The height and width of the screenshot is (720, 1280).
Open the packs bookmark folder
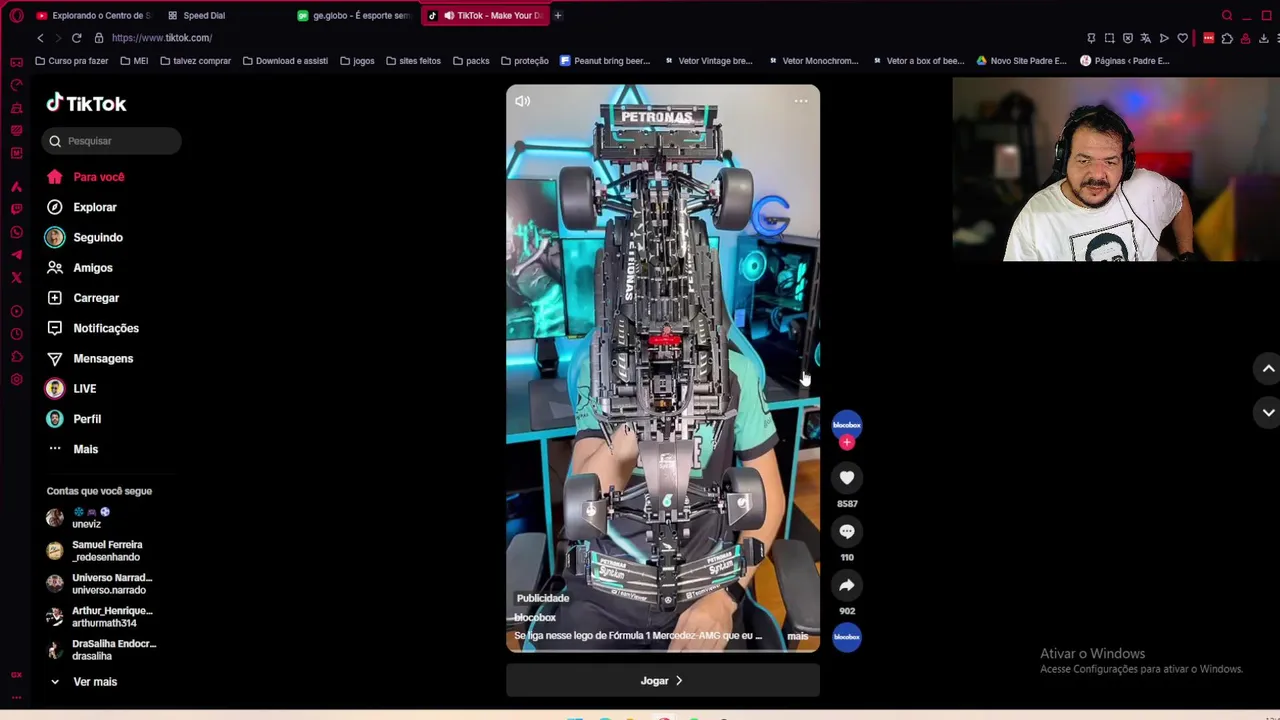coord(471,61)
